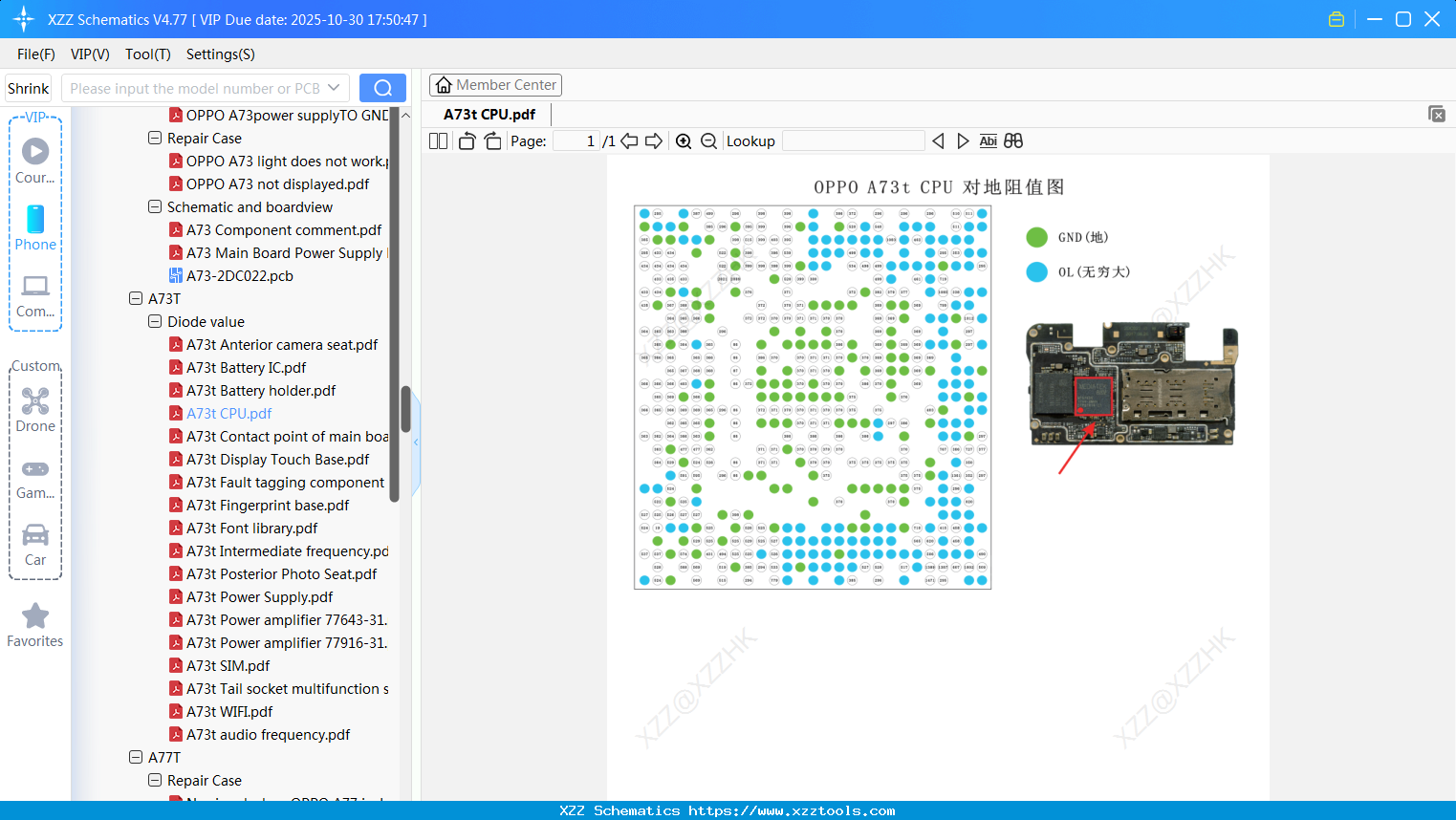Screen dimensions: 1456x820
Task: Collapse the A77T tree node
Action: pos(136,757)
